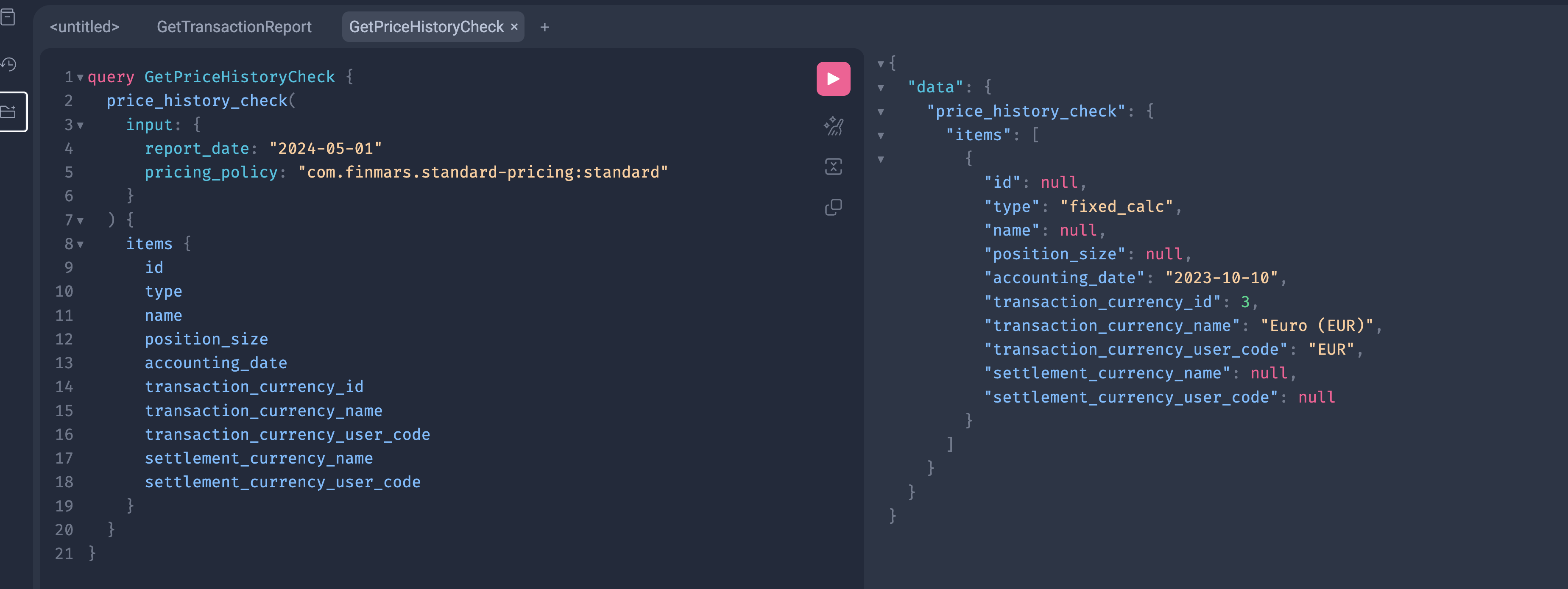Open the History panel icon in sidebar

coord(8,64)
